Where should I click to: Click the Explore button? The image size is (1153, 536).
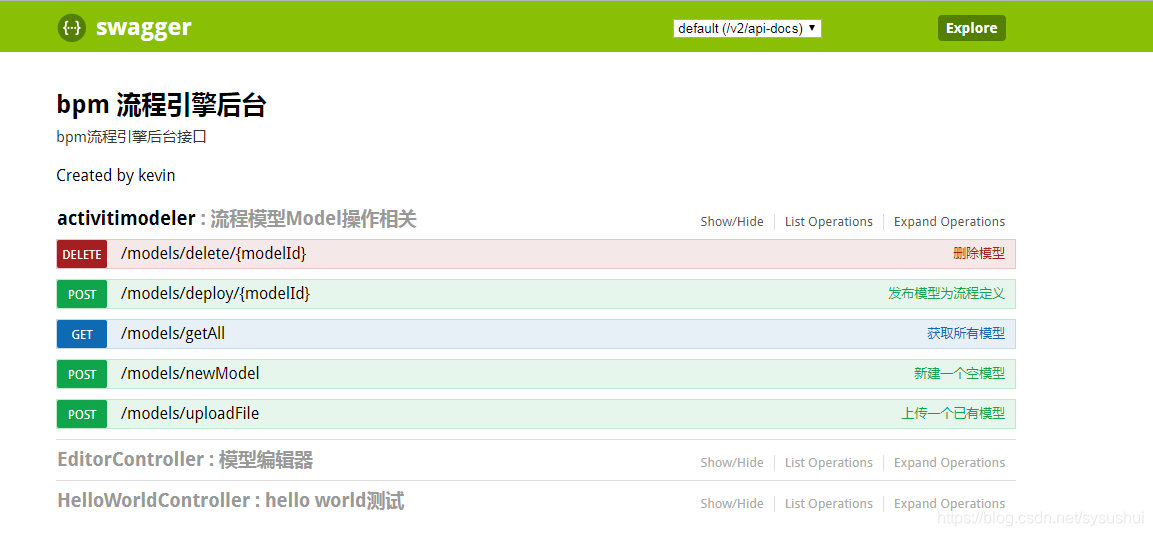(971, 28)
